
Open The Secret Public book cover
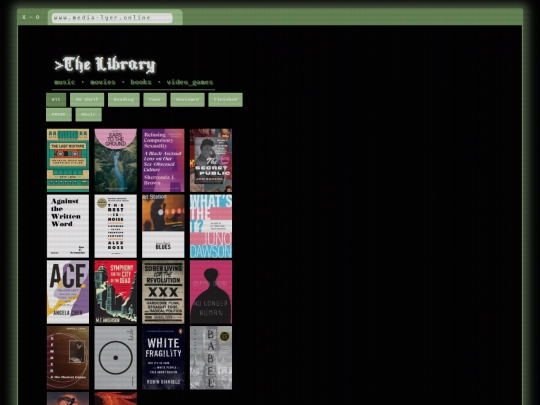[211, 160]
